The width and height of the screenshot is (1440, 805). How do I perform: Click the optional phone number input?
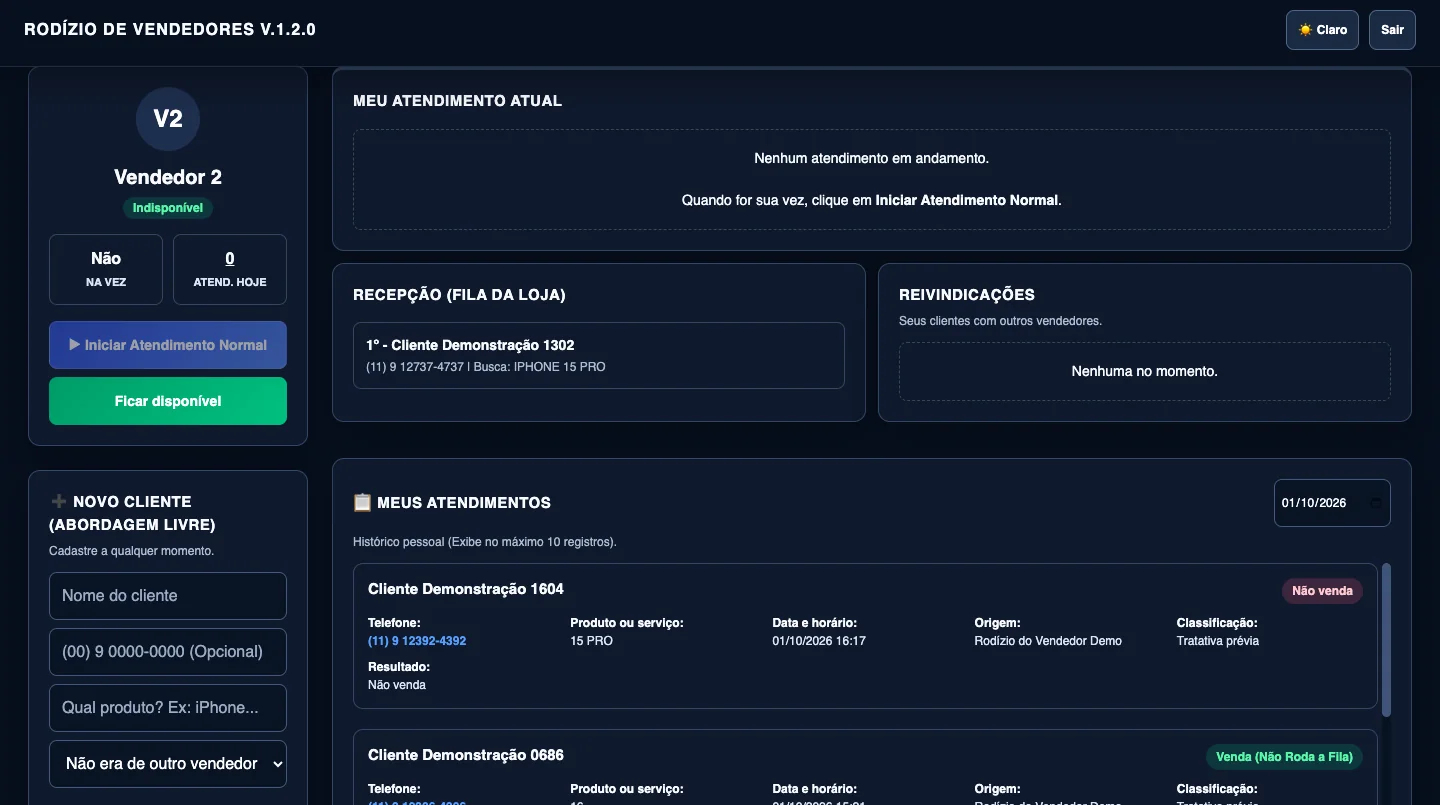pyautogui.click(x=168, y=652)
